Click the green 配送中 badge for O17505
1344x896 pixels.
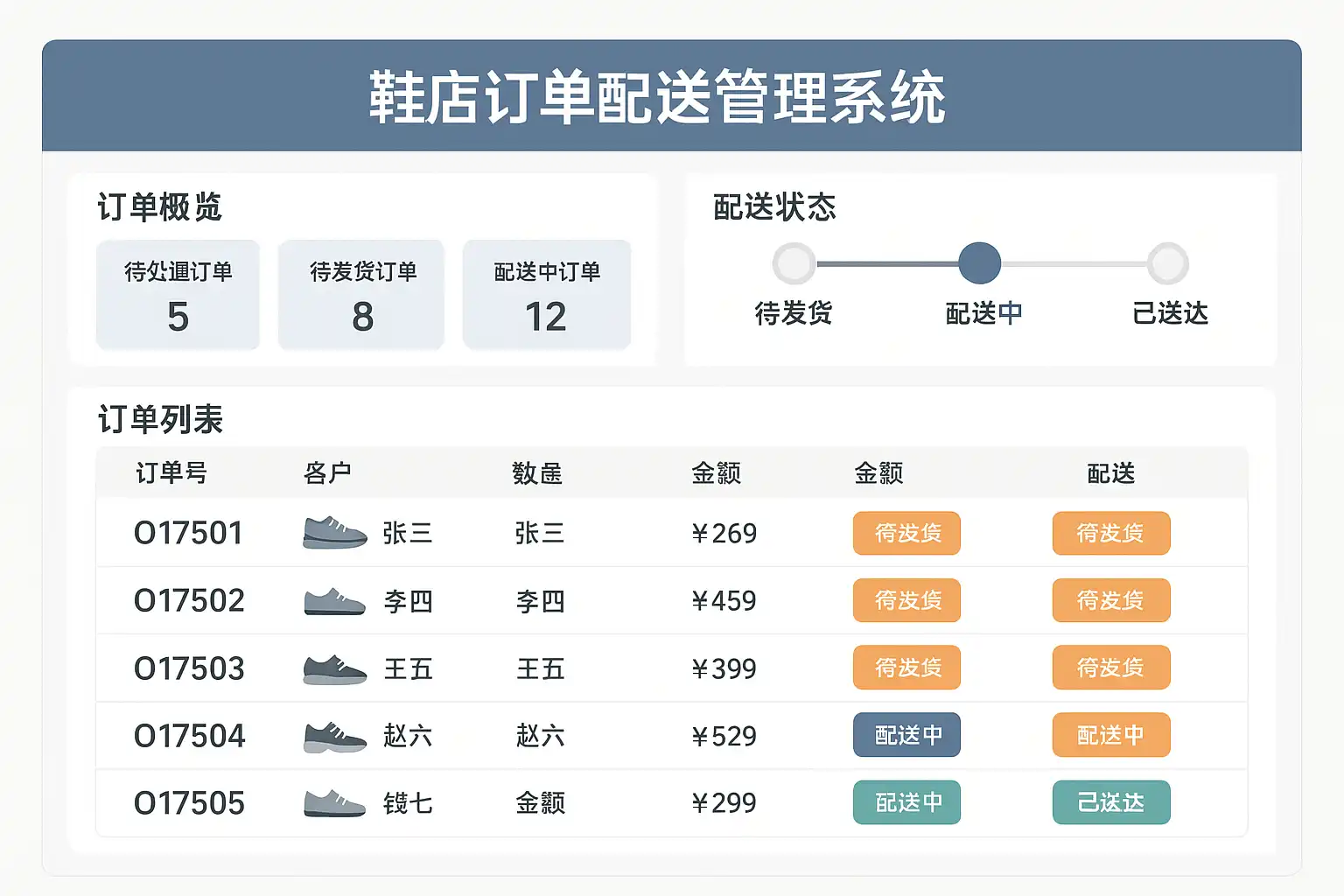(906, 802)
